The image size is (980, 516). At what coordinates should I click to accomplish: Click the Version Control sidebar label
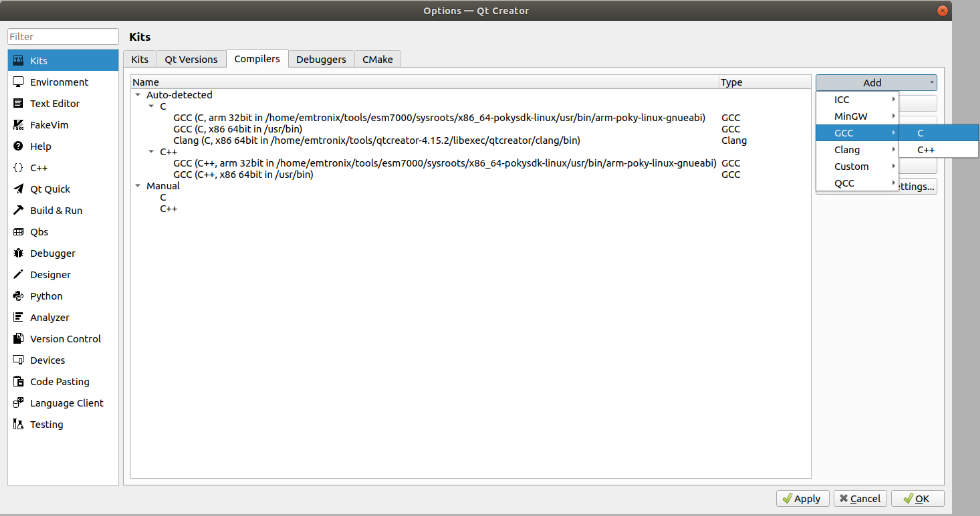[x=66, y=339]
